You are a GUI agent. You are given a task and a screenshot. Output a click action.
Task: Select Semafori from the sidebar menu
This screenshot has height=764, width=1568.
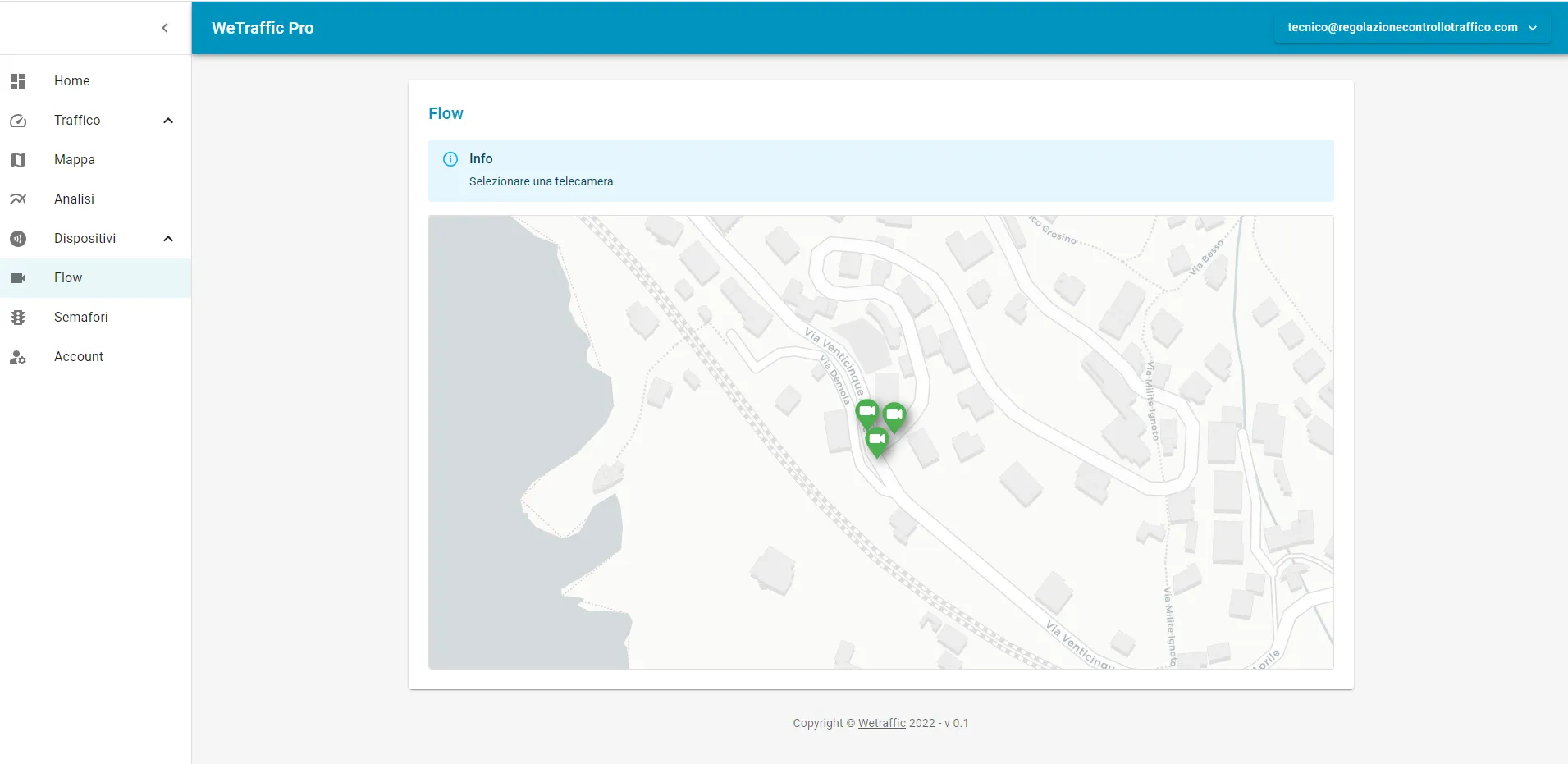coord(80,317)
